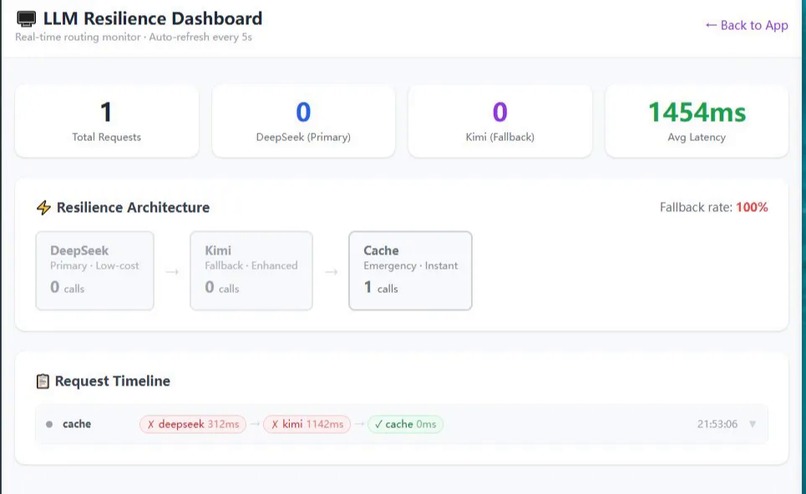Viewport: 806px width, 494px height.
Task: Click the Resilience Architecture heading
Action: pyautogui.click(x=133, y=207)
